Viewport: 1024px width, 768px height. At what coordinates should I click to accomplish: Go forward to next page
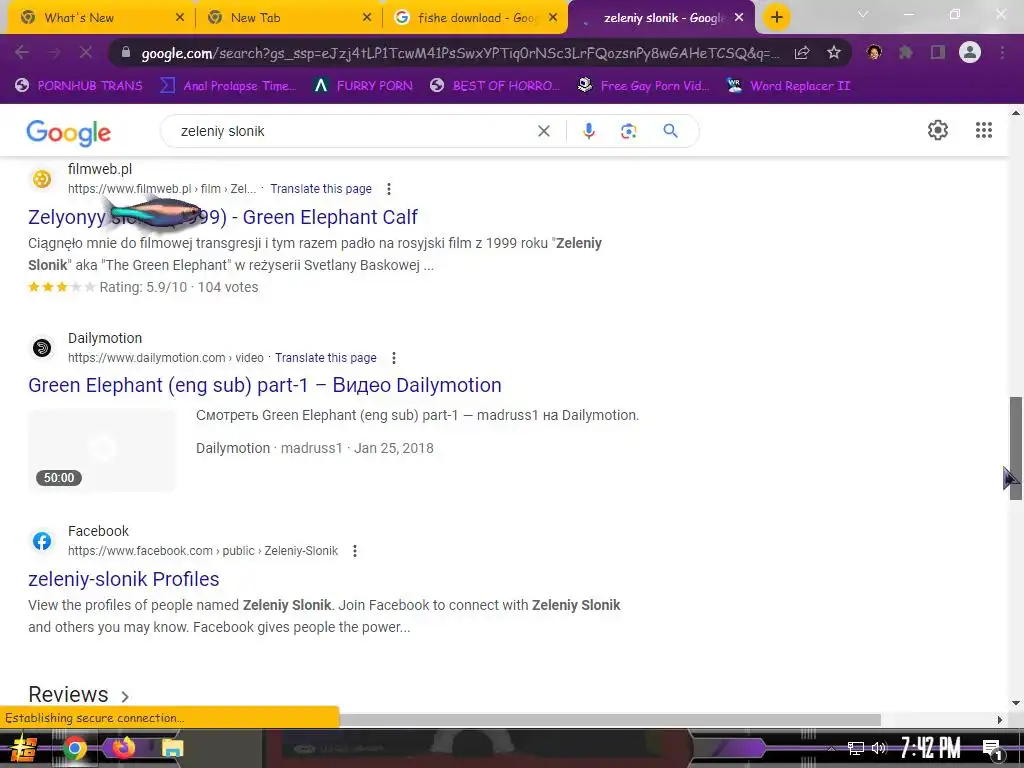[54, 52]
